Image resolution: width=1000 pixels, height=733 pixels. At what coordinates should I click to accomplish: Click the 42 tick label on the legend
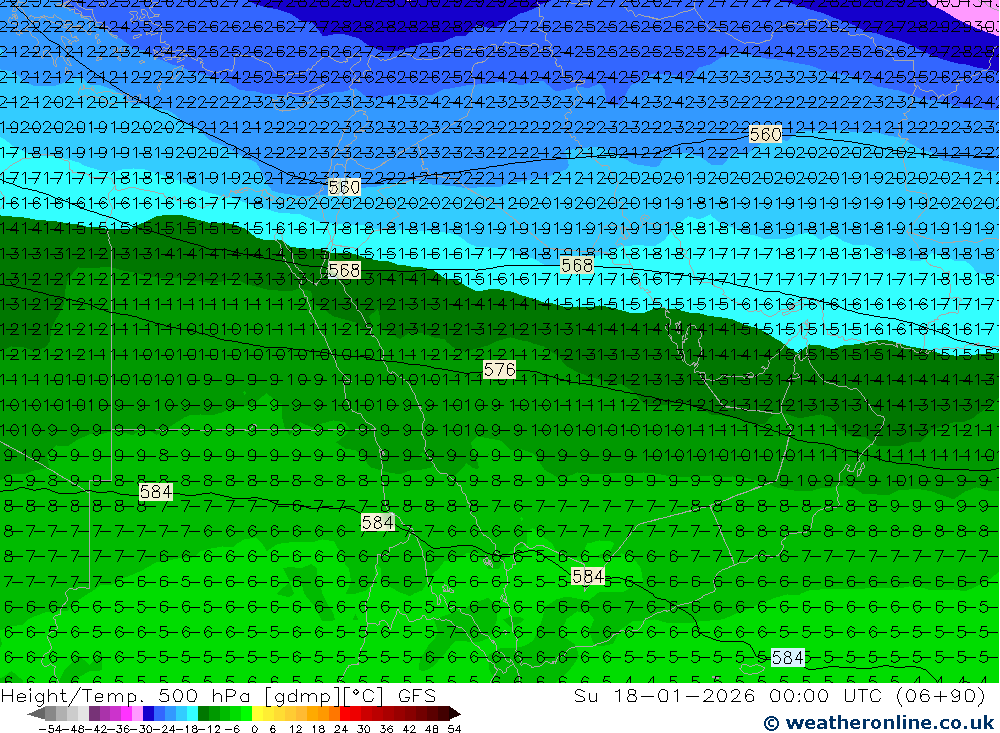pos(409,729)
